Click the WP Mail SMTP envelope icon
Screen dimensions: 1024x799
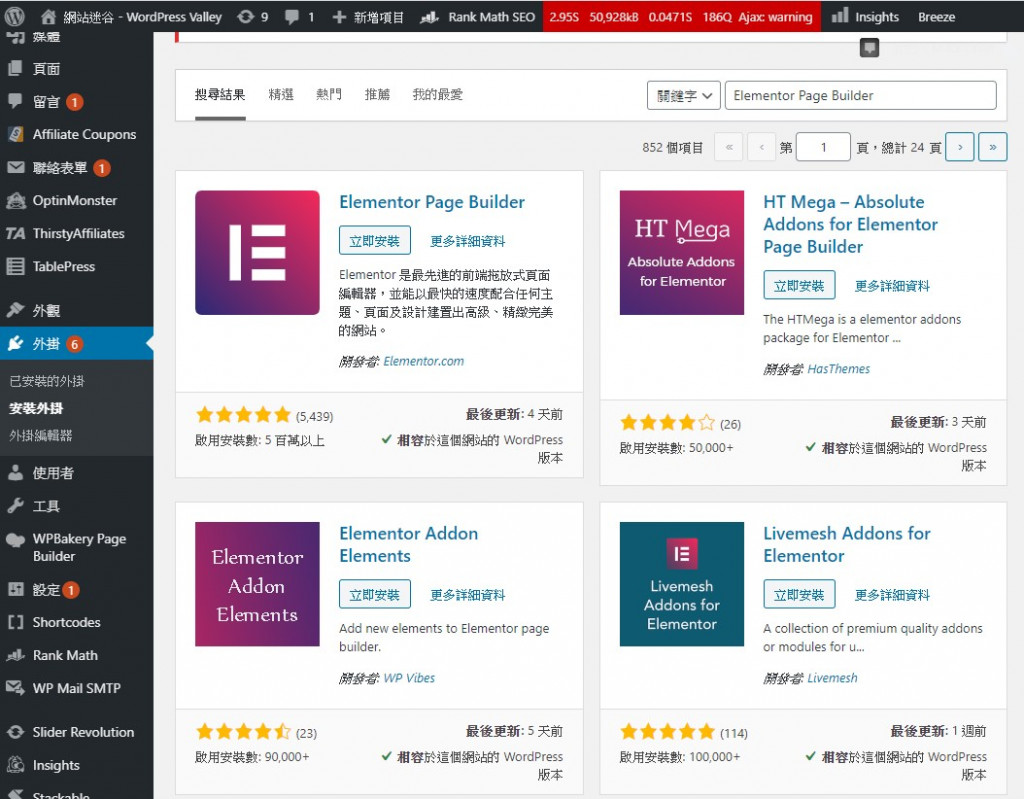(15, 688)
